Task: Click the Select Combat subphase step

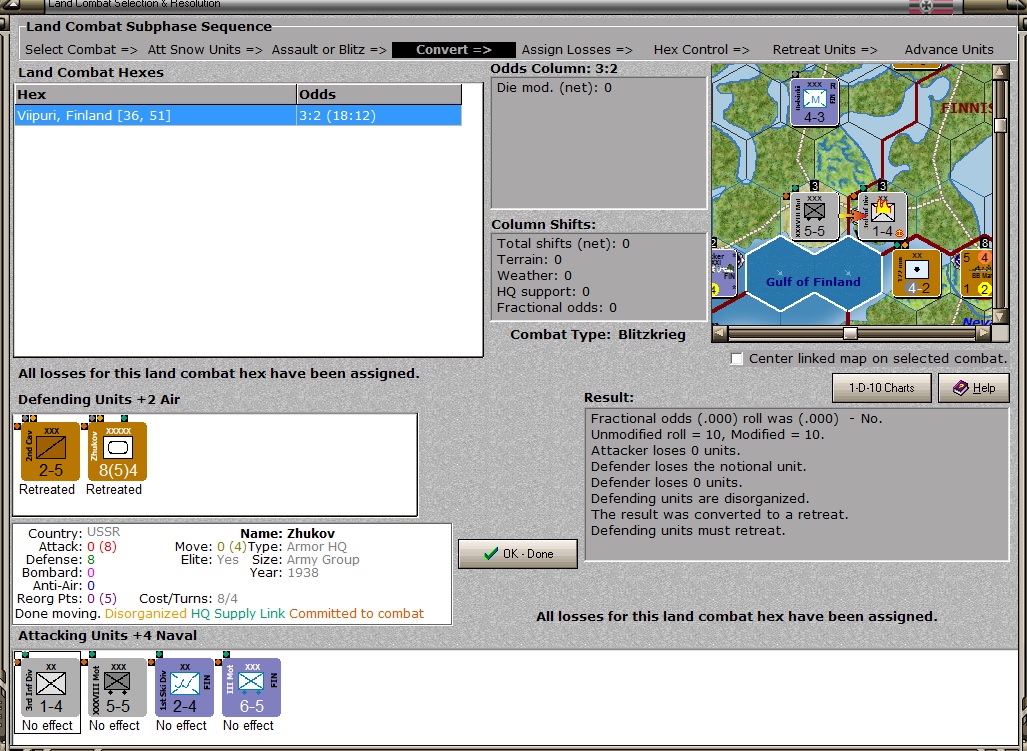Action: tap(81, 50)
